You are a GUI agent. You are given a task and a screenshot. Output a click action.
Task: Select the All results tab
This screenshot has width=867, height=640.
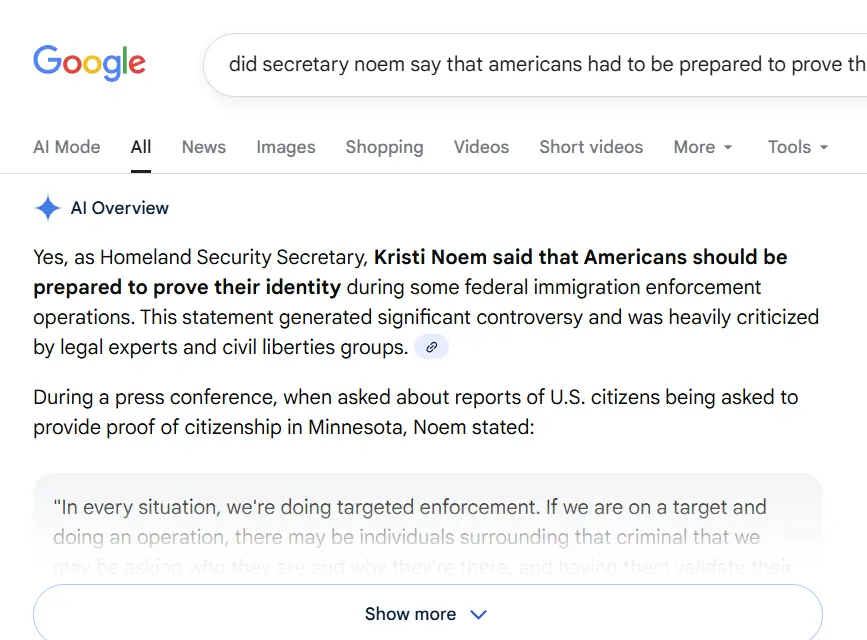[141, 147]
